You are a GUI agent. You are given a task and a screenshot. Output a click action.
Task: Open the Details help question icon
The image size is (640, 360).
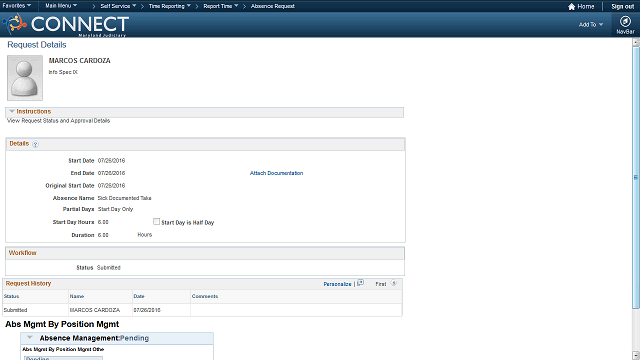coord(36,144)
